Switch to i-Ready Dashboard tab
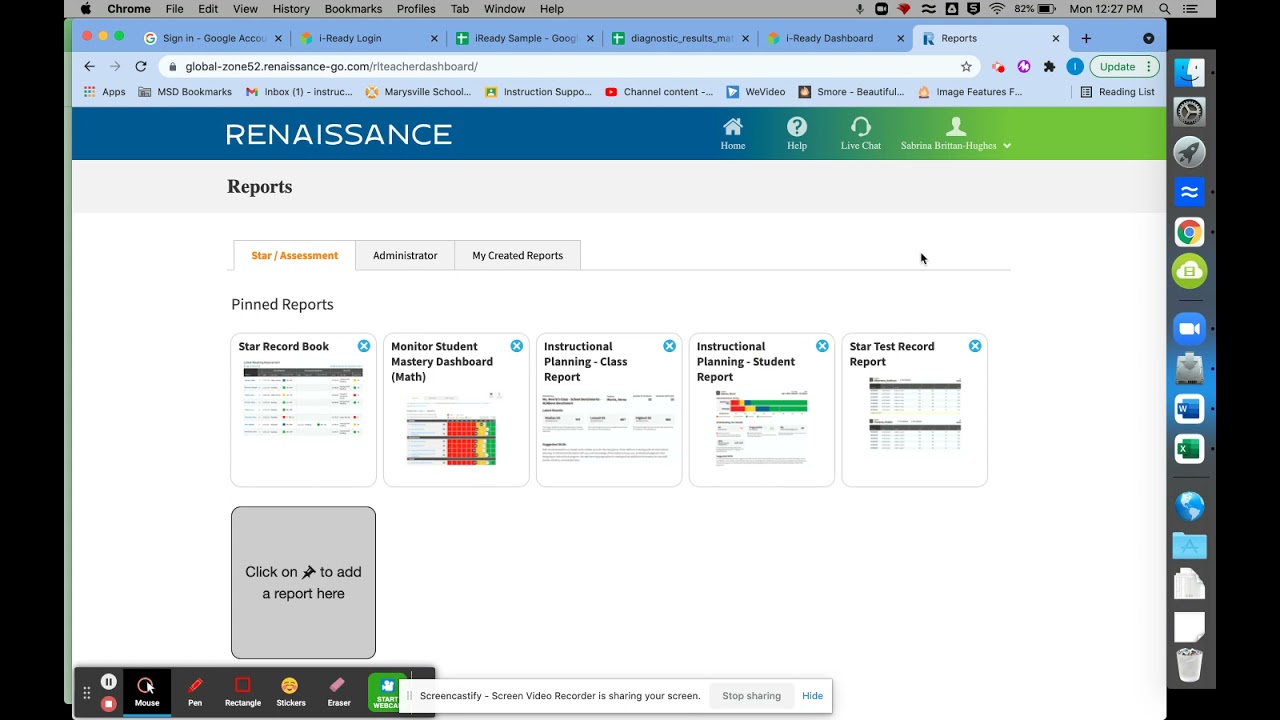1280x720 pixels. [837, 38]
